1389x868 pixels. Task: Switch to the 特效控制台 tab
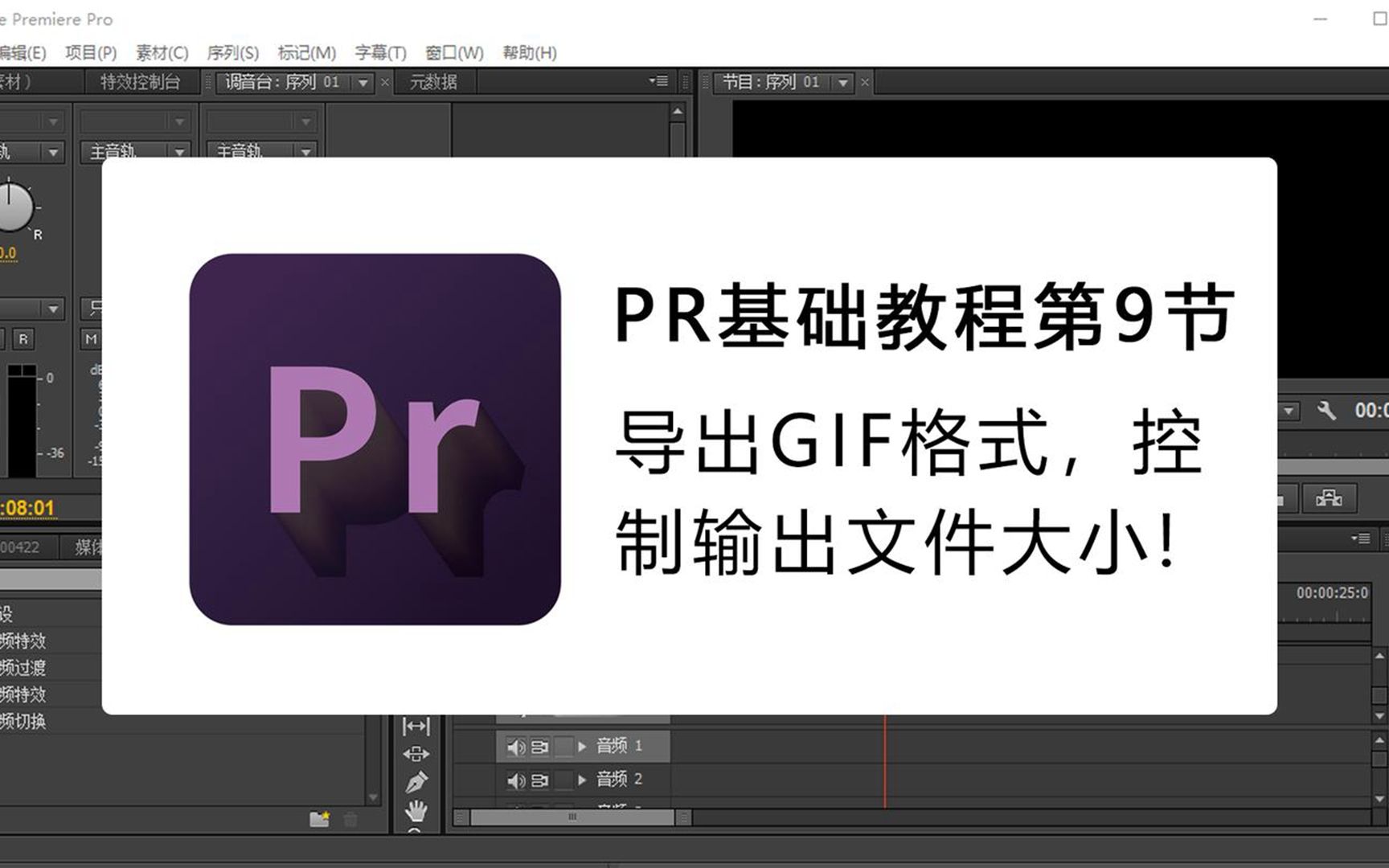click(x=140, y=82)
